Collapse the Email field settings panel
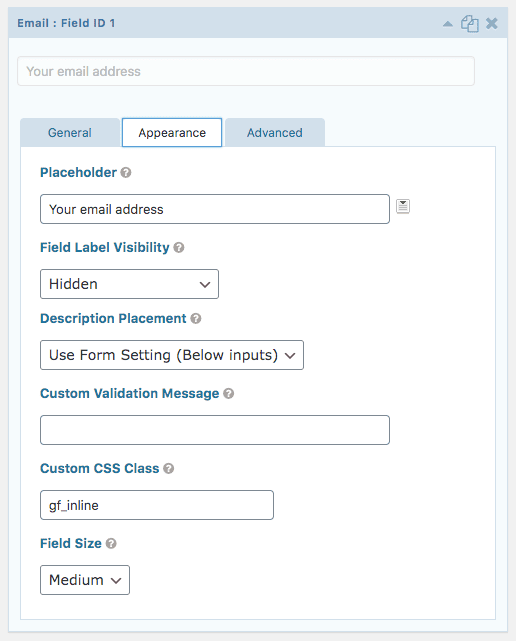This screenshot has width=516, height=641. click(448, 24)
